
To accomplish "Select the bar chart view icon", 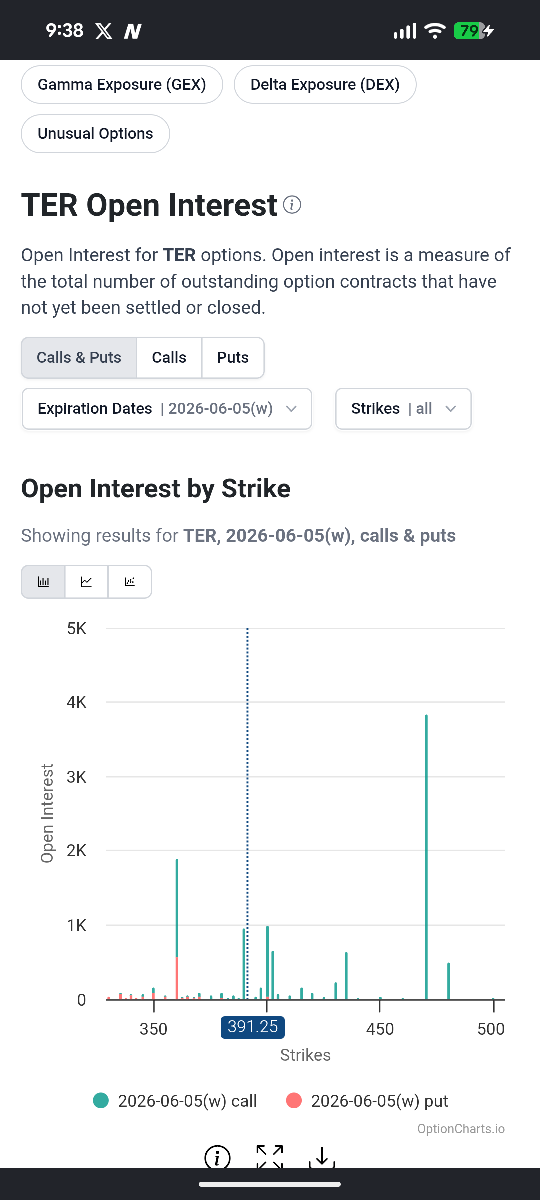I will [x=43, y=581].
